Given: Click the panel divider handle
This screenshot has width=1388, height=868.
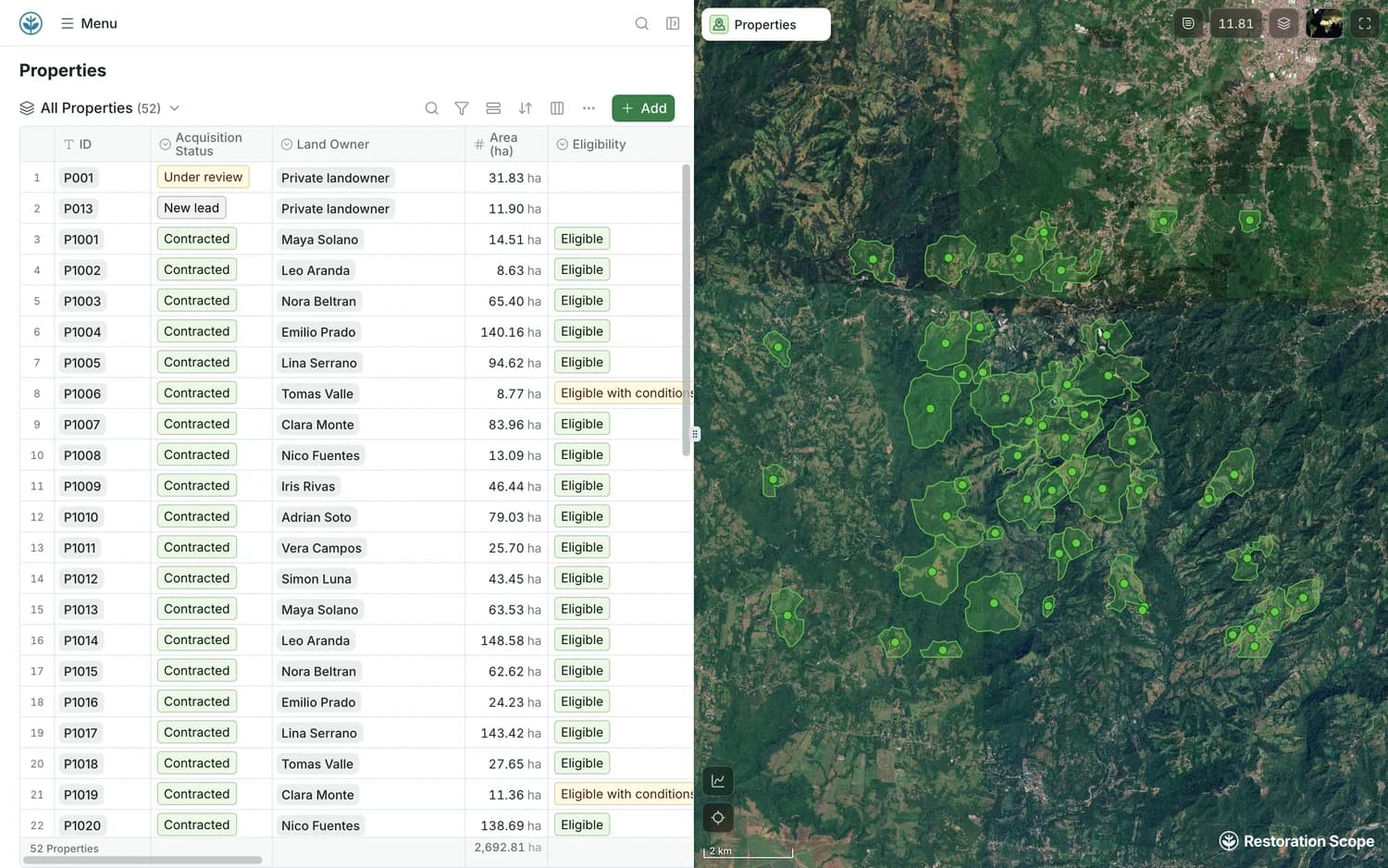Looking at the screenshot, I should 695,434.
